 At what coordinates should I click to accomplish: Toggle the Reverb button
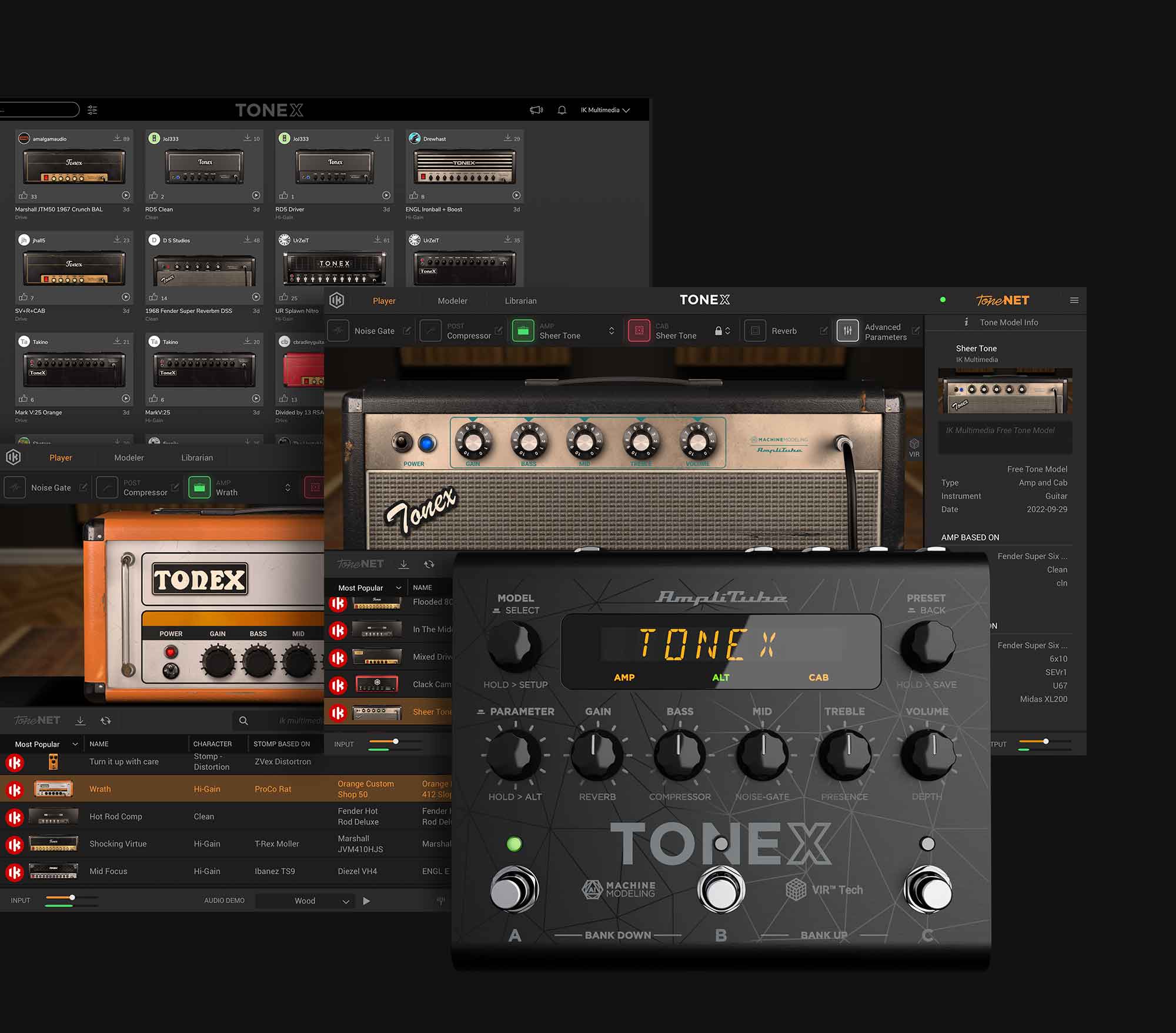pyautogui.click(x=755, y=331)
